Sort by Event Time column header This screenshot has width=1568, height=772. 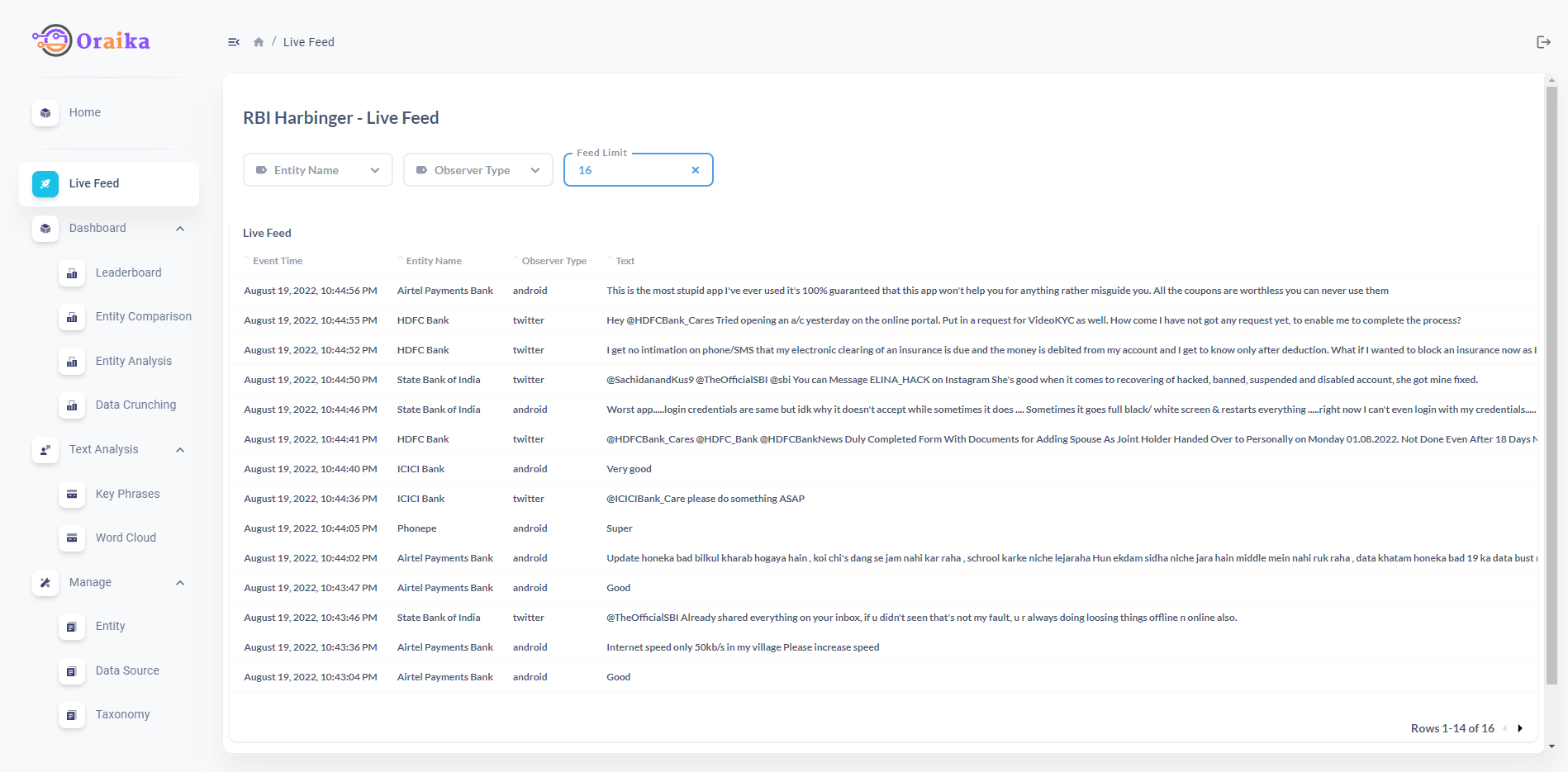278,261
